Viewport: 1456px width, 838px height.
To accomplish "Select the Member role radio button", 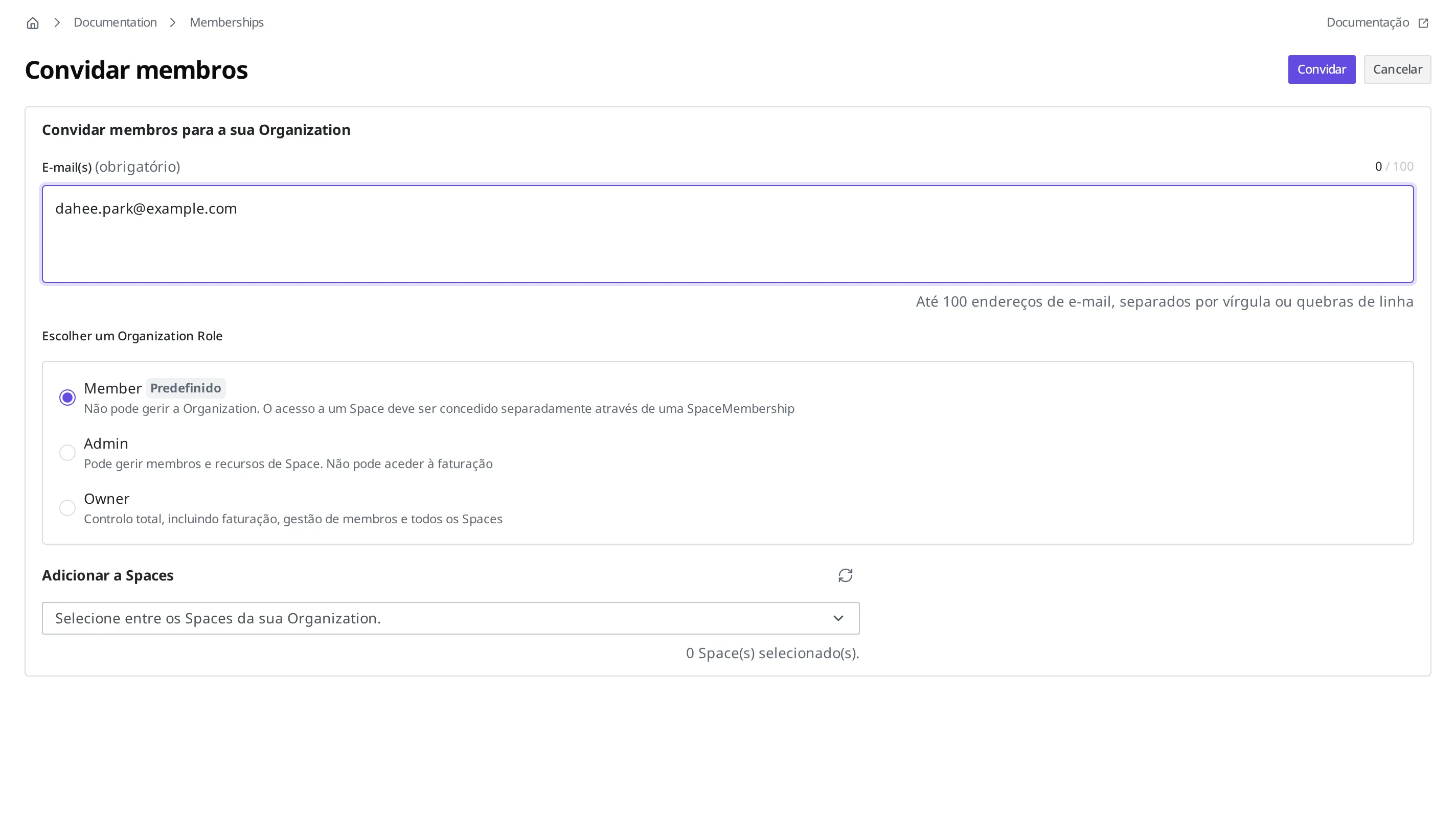I will click(x=67, y=398).
